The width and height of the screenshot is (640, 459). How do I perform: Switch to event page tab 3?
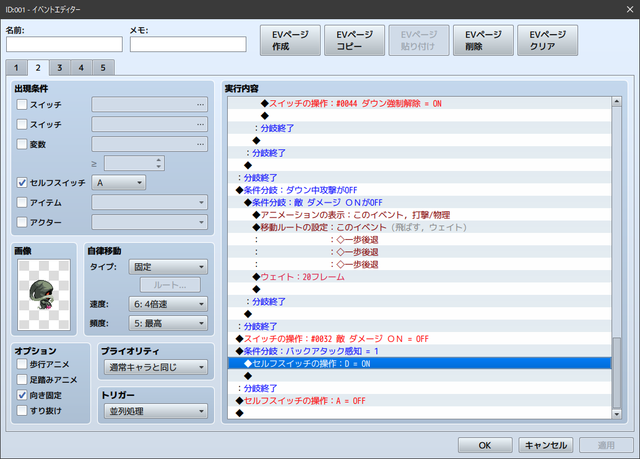(60, 68)
